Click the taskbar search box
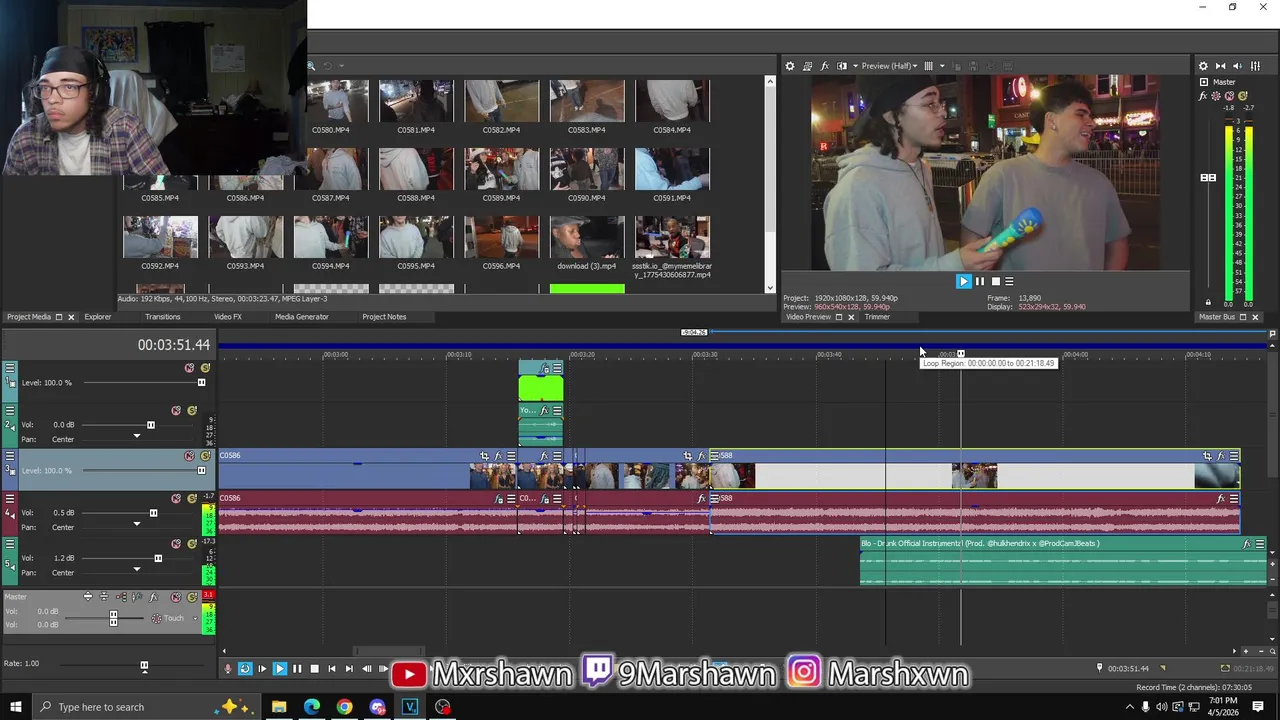 (148, 707)
